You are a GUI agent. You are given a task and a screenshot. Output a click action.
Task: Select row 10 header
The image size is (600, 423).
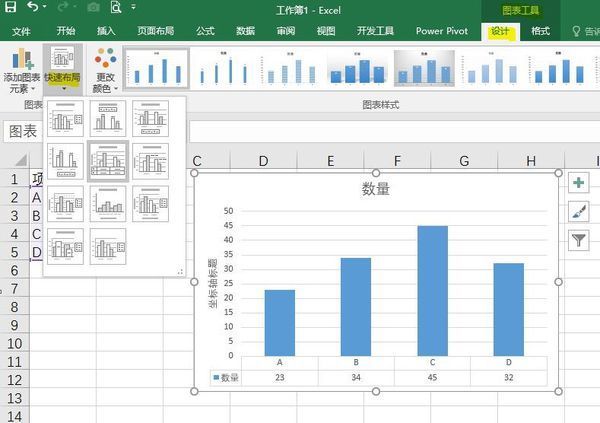click(15, 343)
